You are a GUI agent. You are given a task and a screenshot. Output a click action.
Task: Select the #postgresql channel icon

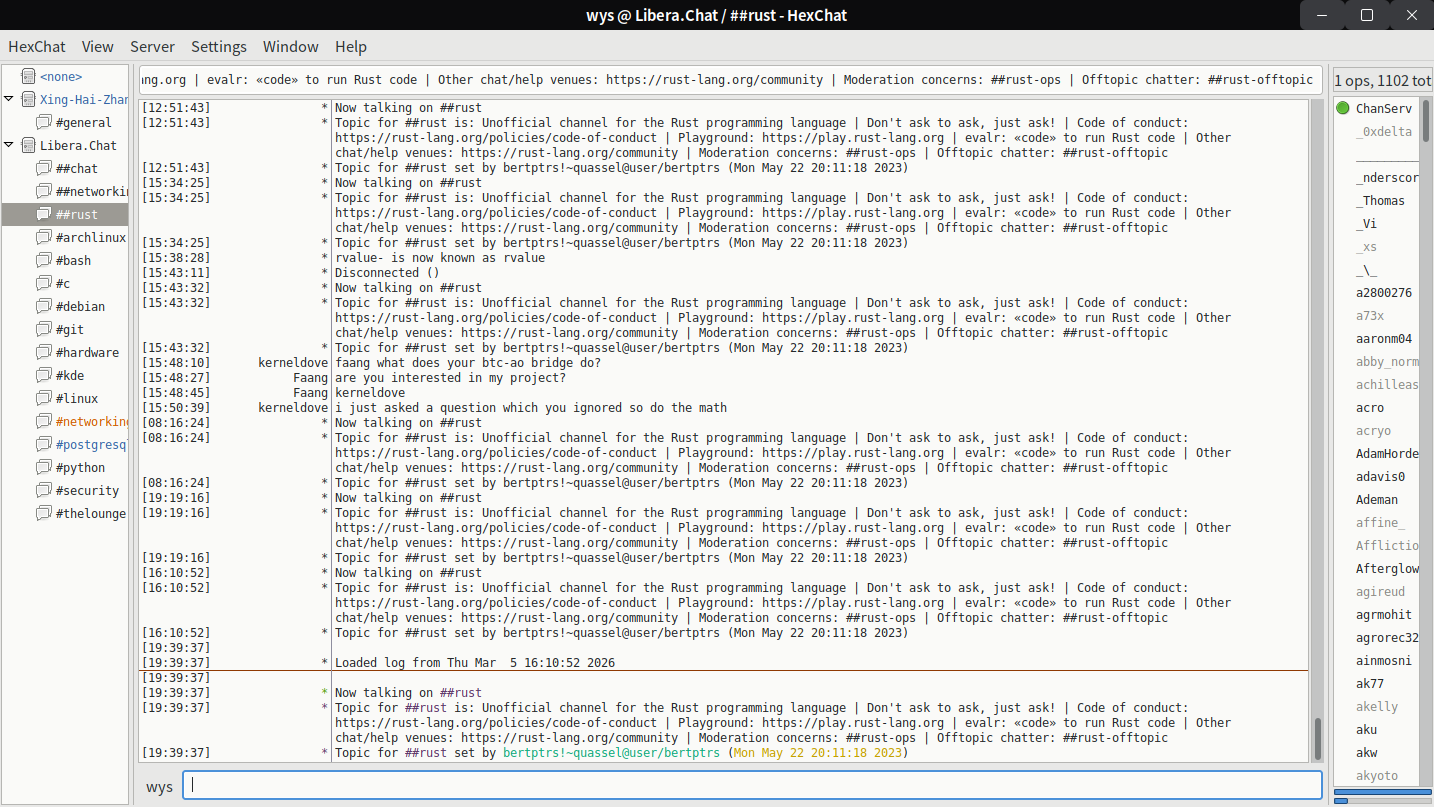[x=44, y=444]
